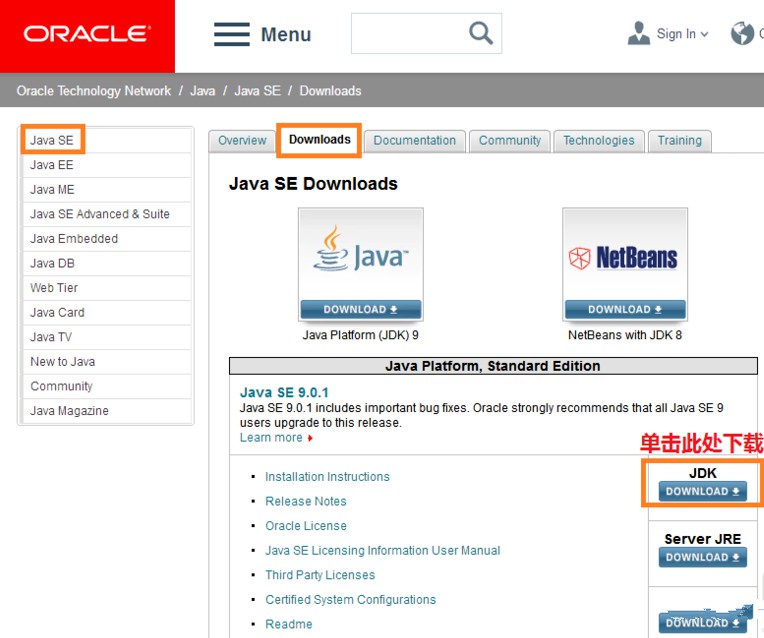Screen dimensions: 764x638
Task: Click the search magnifier icon
Action: tap(481, 33)
